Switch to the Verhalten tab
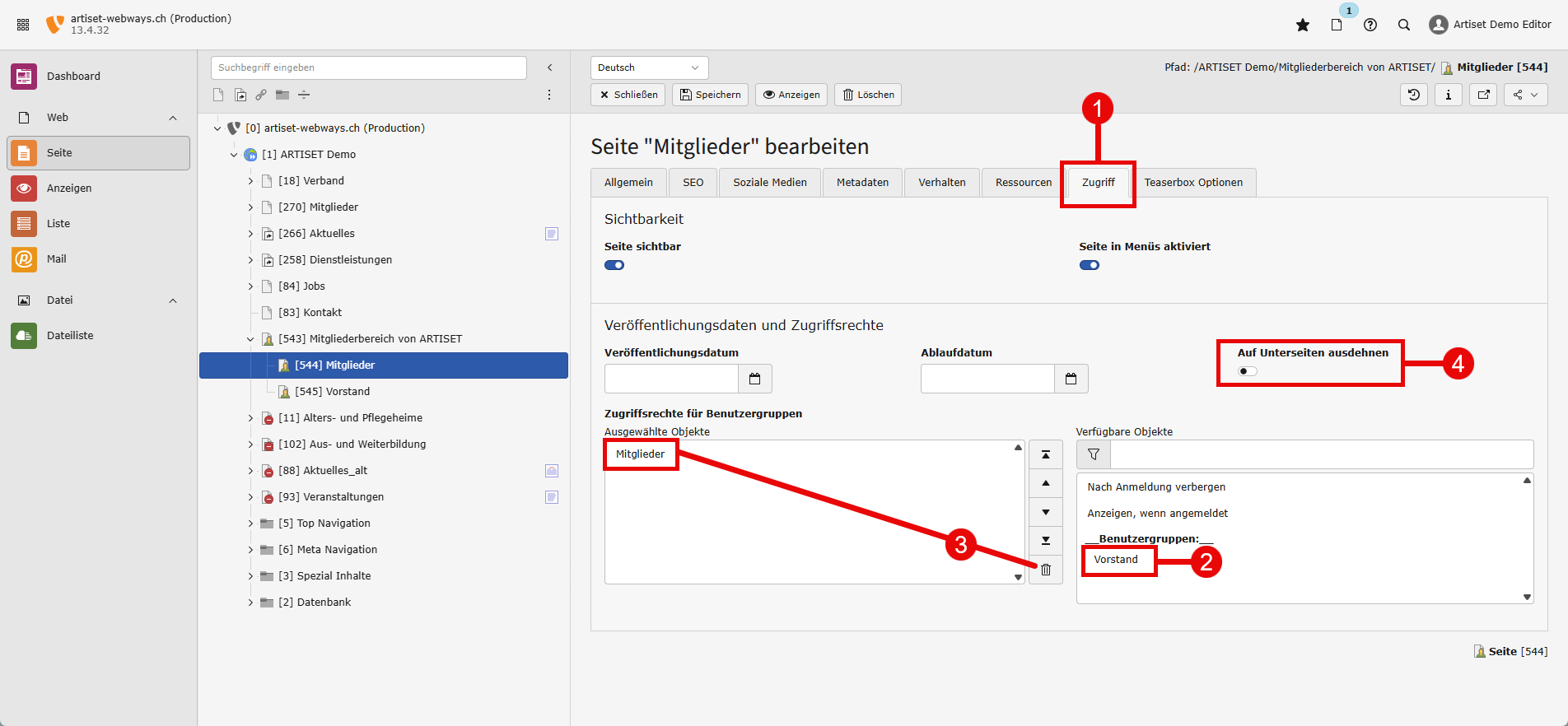This screenshot has width=1568, height=726. (942, 183)
